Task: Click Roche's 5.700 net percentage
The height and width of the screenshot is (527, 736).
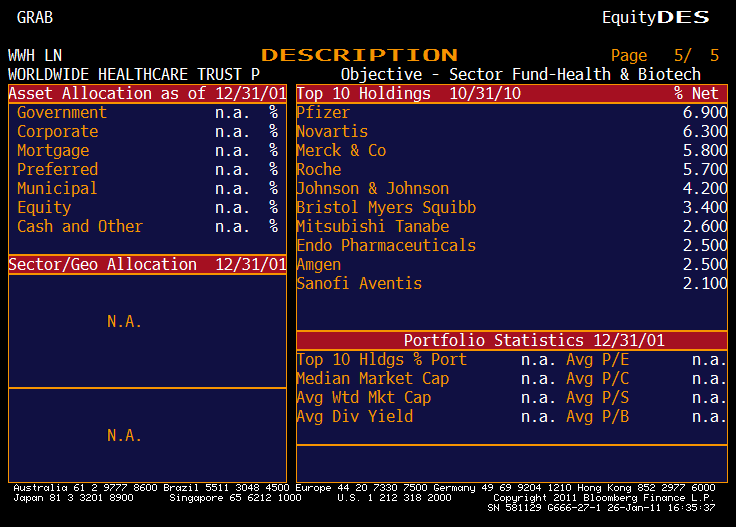Action: 705,169
